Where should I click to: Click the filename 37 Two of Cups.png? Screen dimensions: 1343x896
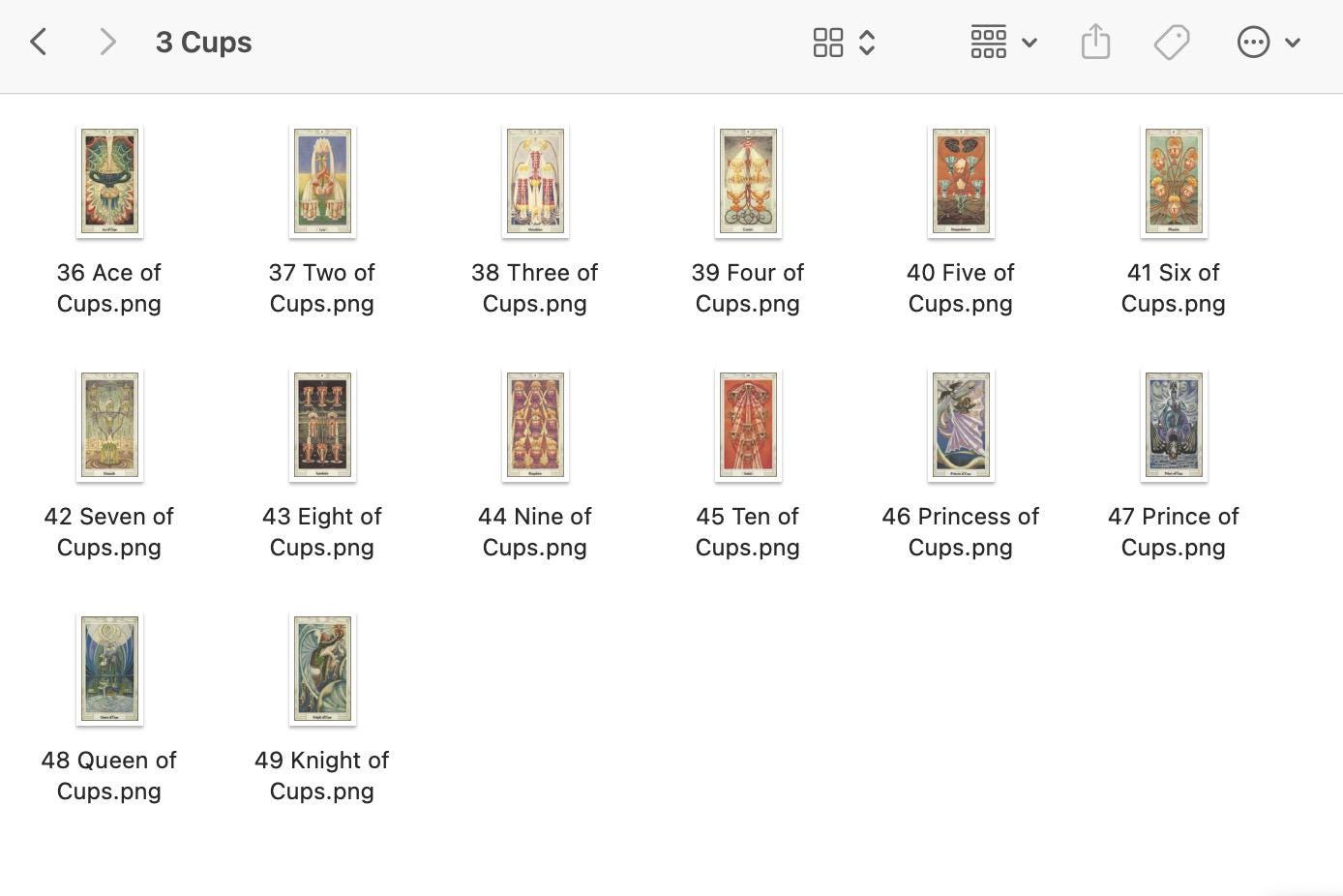pos(322,287)
